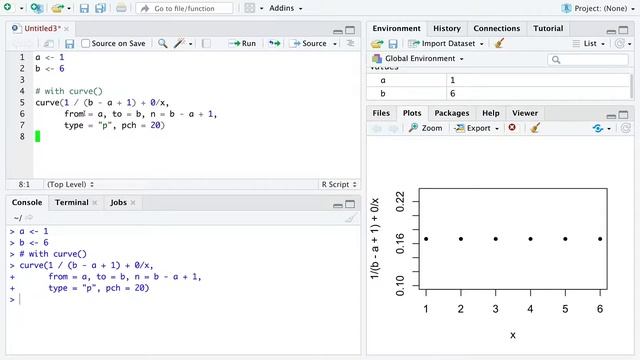Open the Help tab
Viewport: 640px width, 360px height.
pos(491,113)
